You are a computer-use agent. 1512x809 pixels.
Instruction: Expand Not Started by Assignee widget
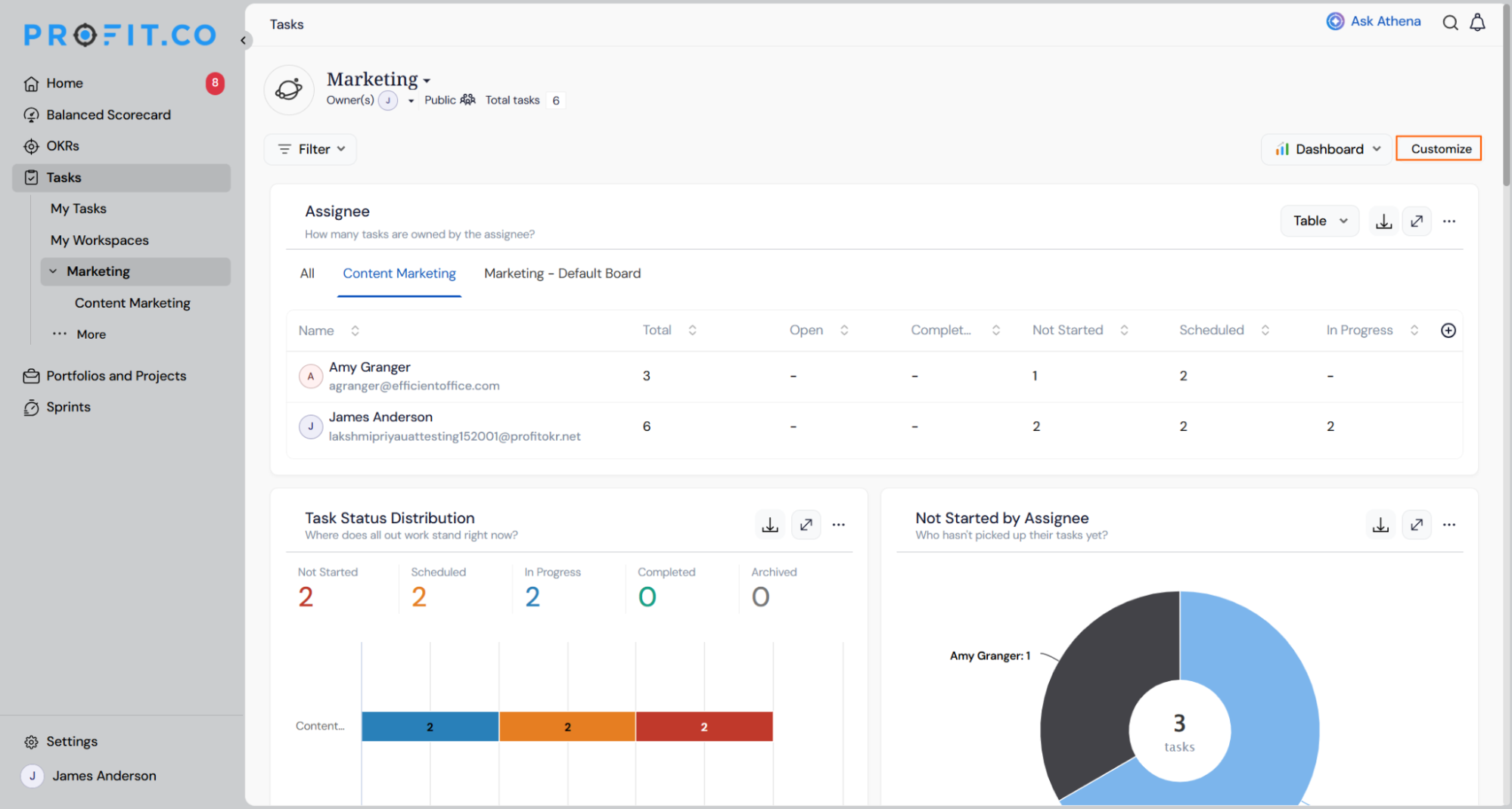[x=1417, y=525]
